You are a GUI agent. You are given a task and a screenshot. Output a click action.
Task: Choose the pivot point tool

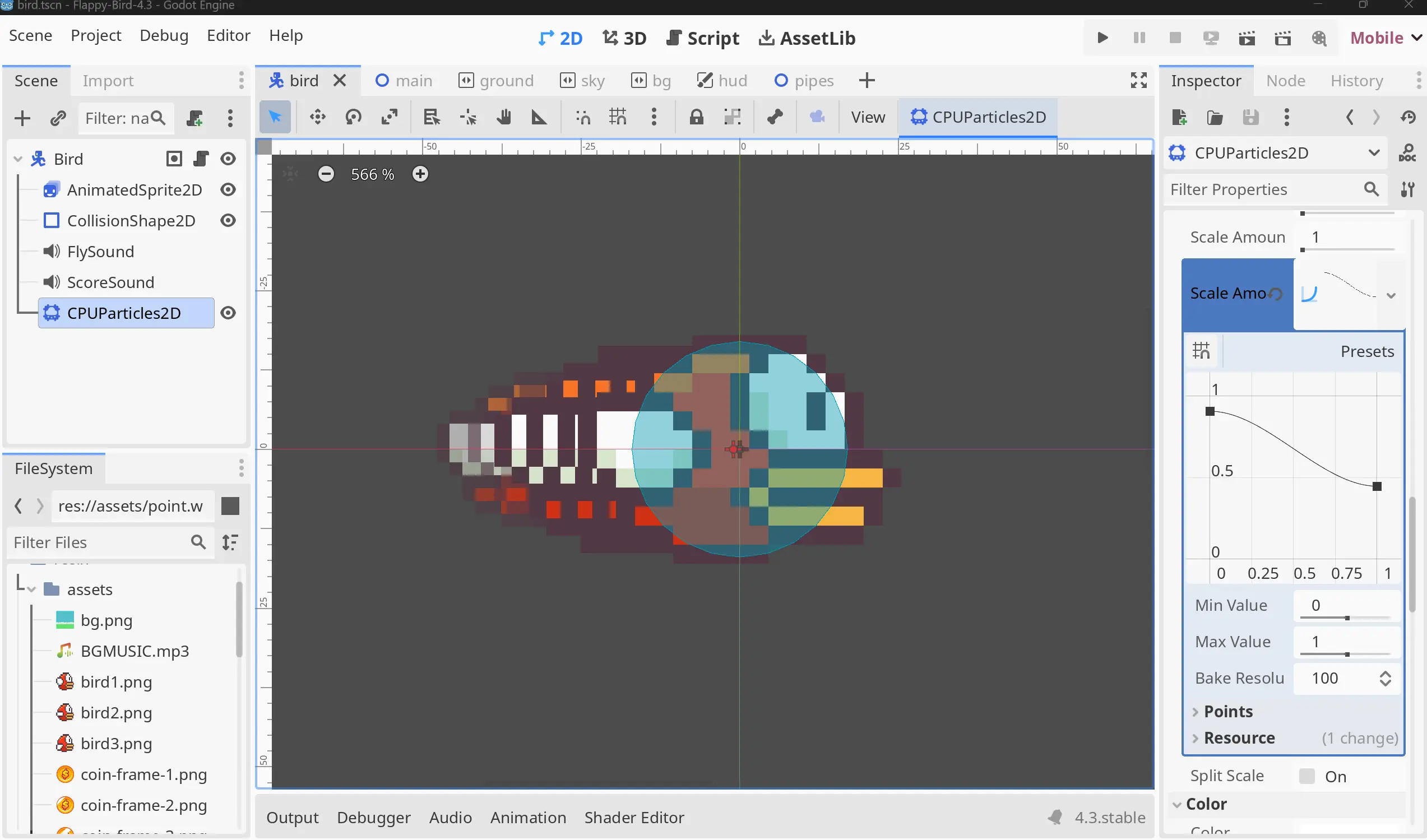[468, 117]
